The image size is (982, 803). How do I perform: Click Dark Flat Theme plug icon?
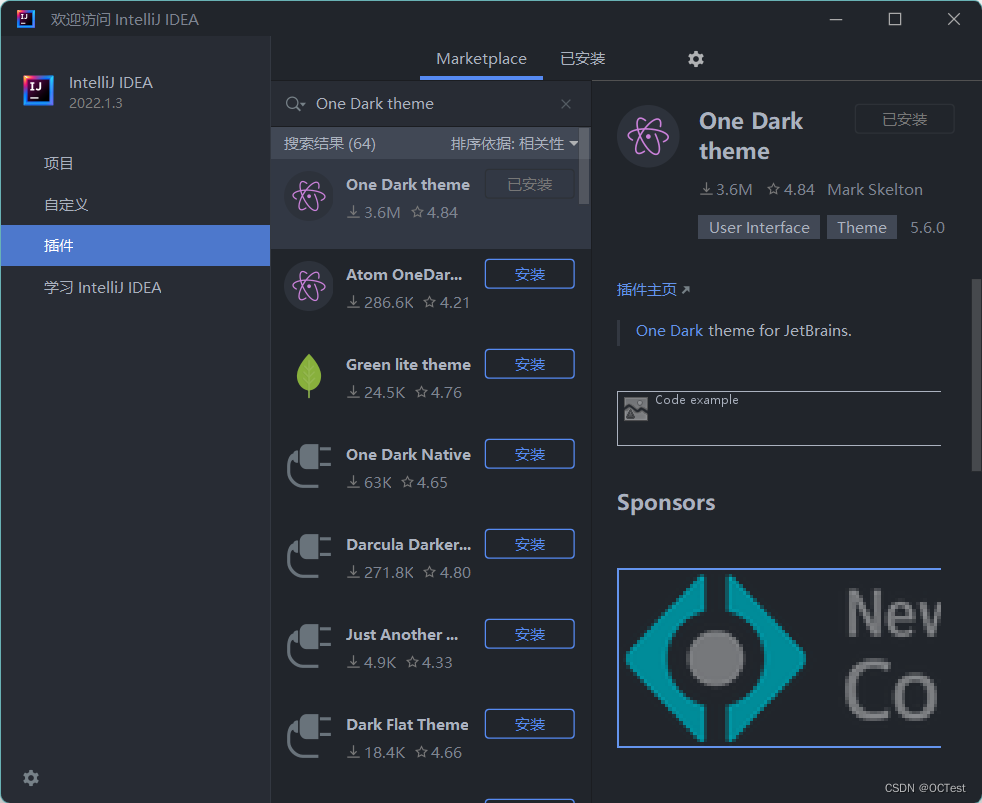309,736
